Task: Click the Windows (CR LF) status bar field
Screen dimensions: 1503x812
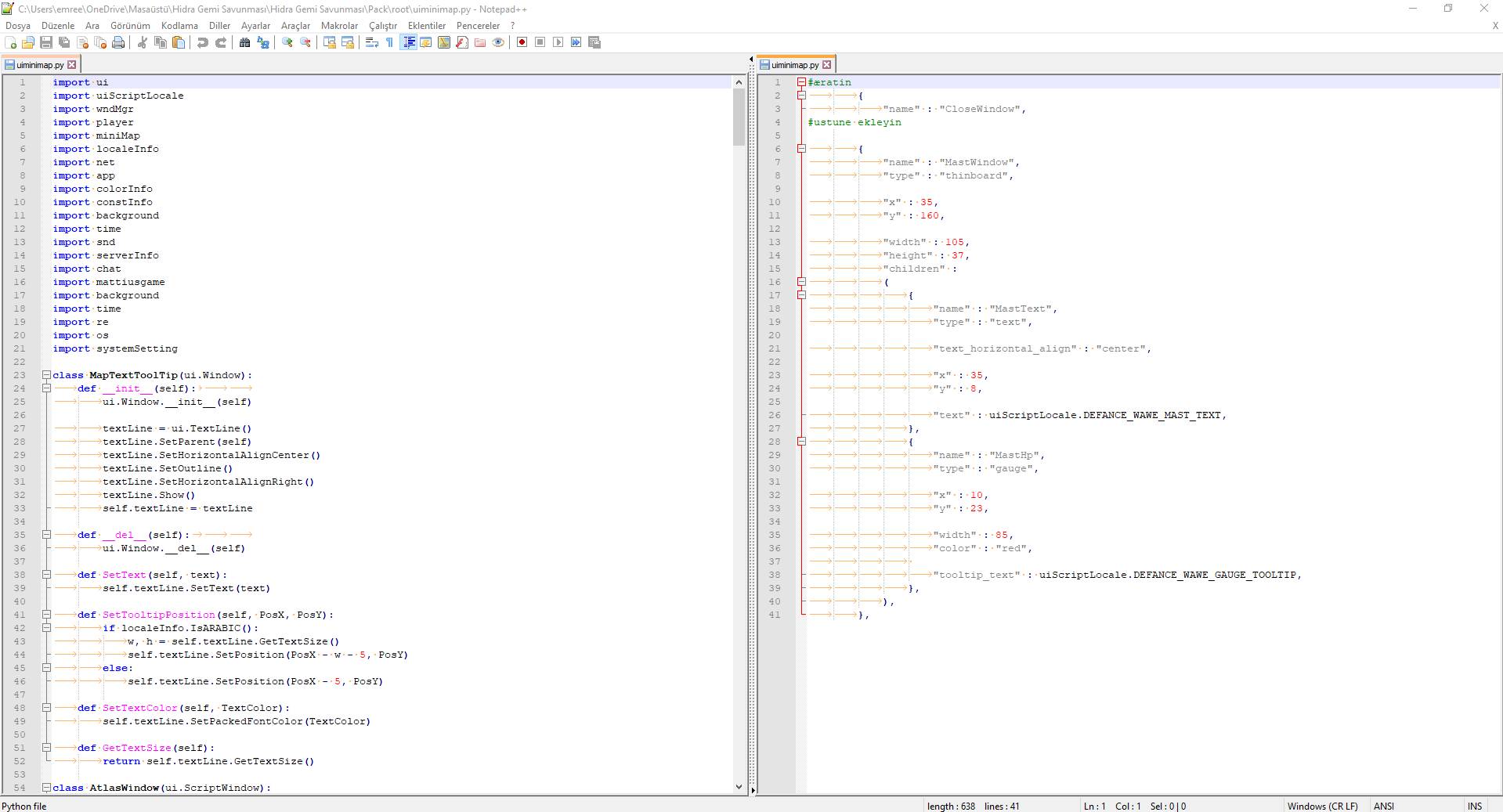Action: [1322, 806]
